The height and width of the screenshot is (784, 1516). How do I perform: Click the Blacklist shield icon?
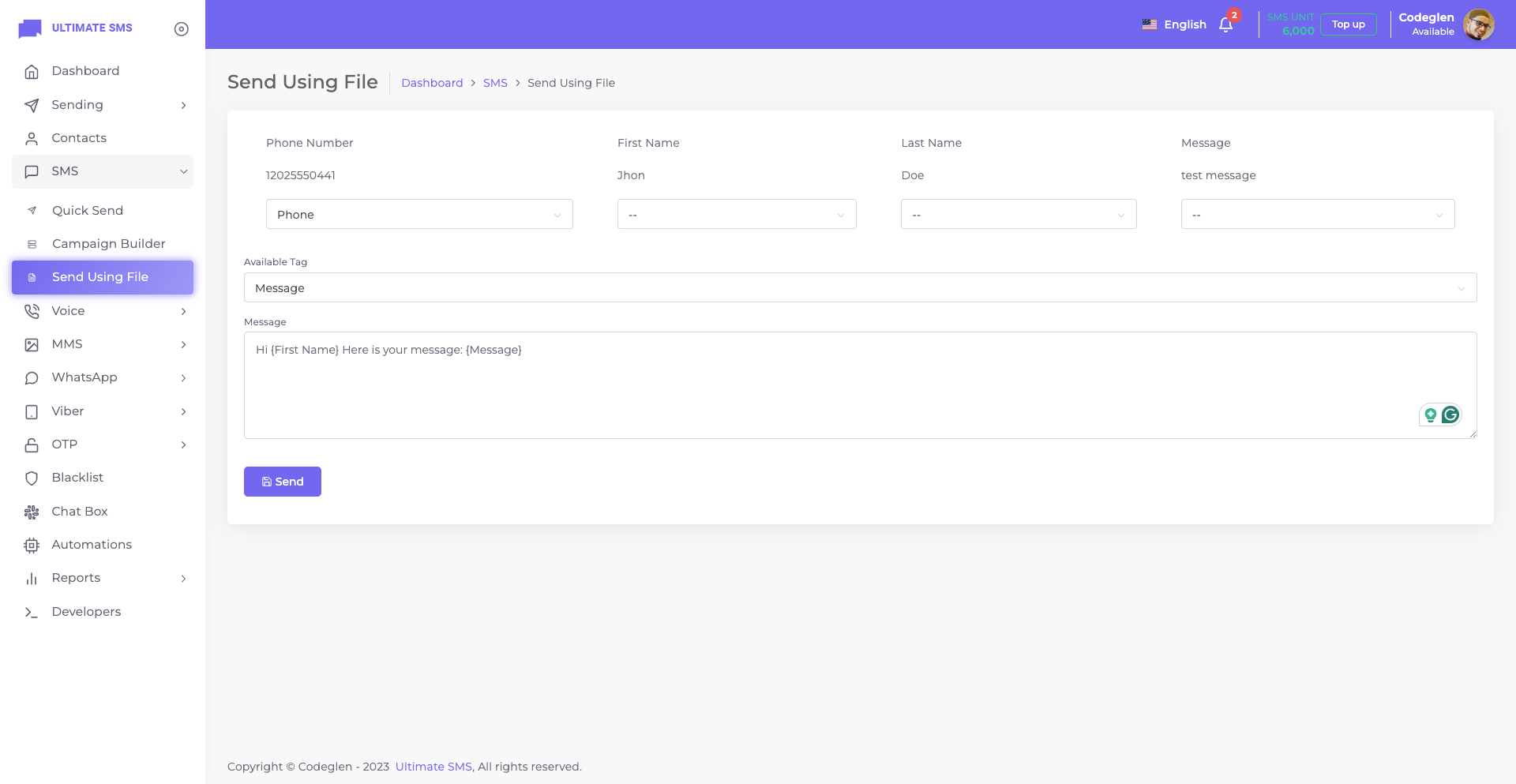click(x=32, y=478)
